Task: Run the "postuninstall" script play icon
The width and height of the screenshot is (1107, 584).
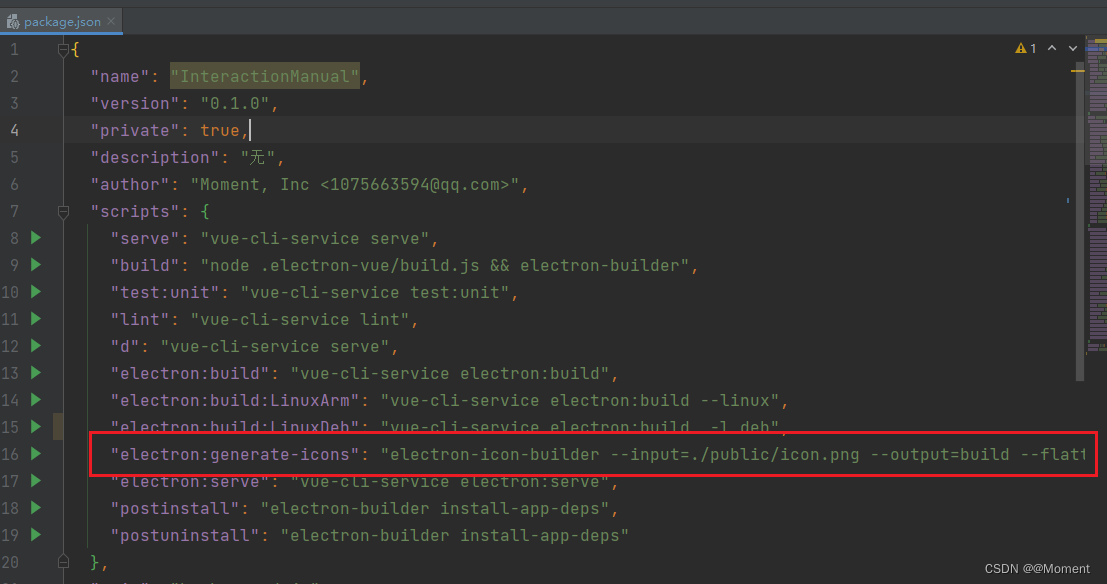Action: pos(34,535)
